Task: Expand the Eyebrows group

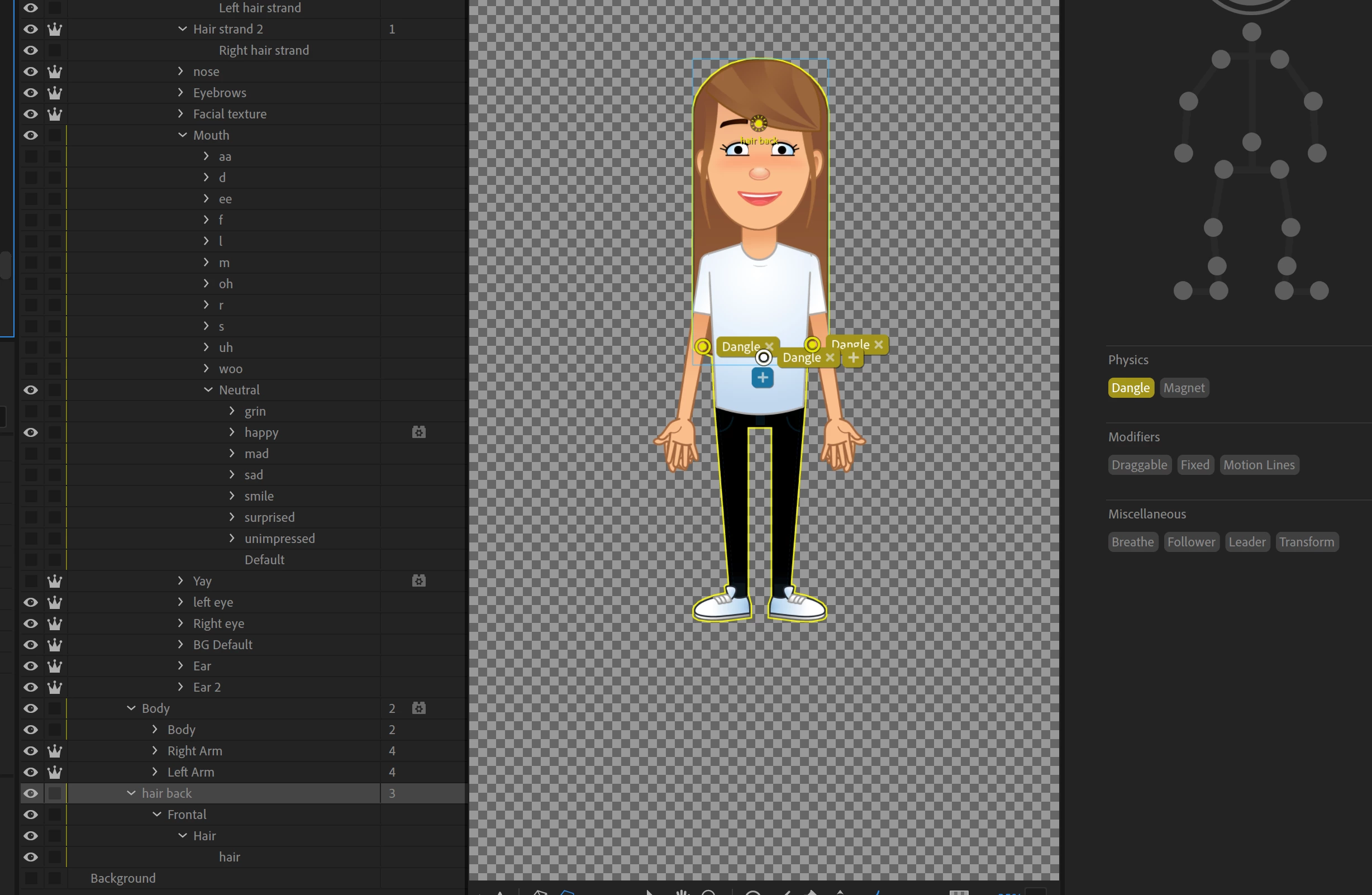Action: tap(180, 92)
